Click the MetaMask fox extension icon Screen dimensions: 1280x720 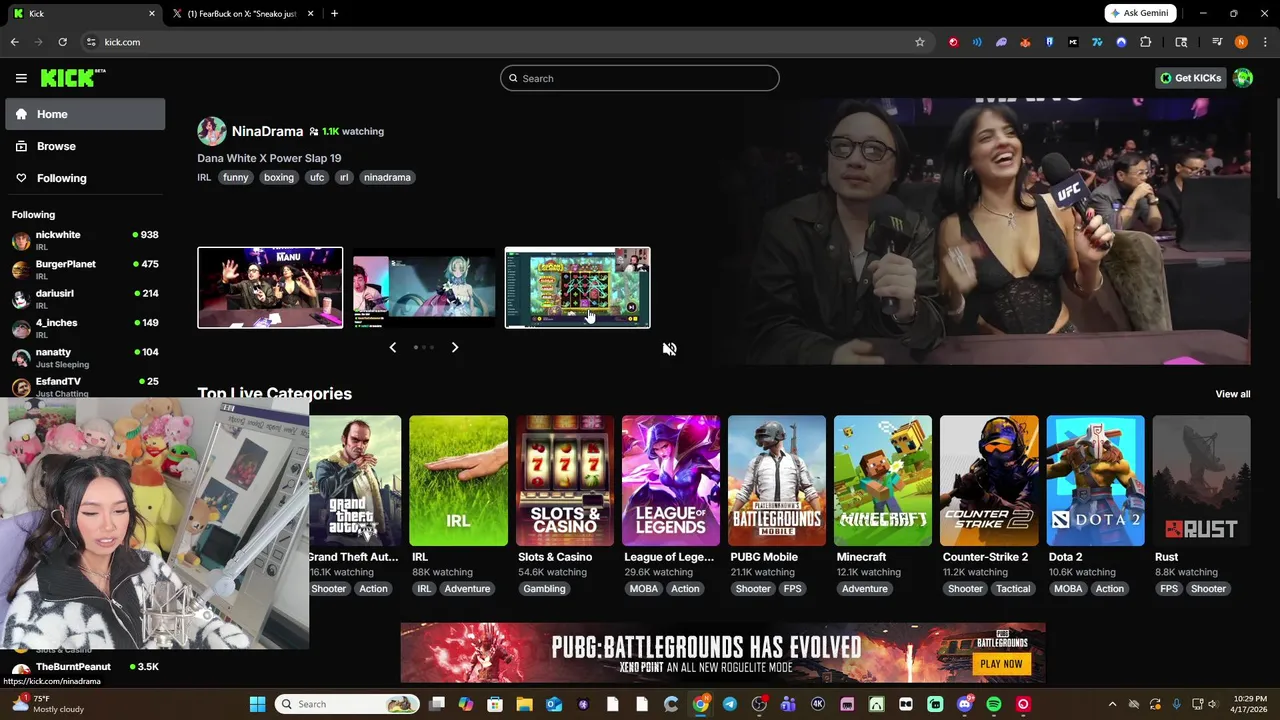click(1025, 42)
